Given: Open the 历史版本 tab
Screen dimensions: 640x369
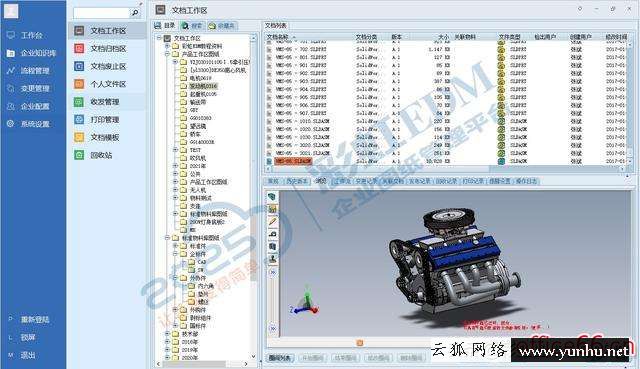Looking at the screenshot, I should tap(296, 181).
